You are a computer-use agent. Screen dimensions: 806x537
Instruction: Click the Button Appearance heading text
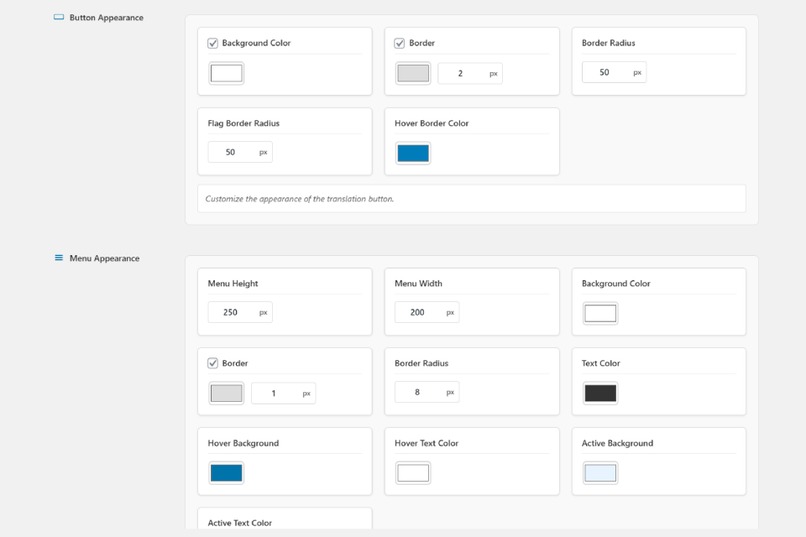(106, 17)
